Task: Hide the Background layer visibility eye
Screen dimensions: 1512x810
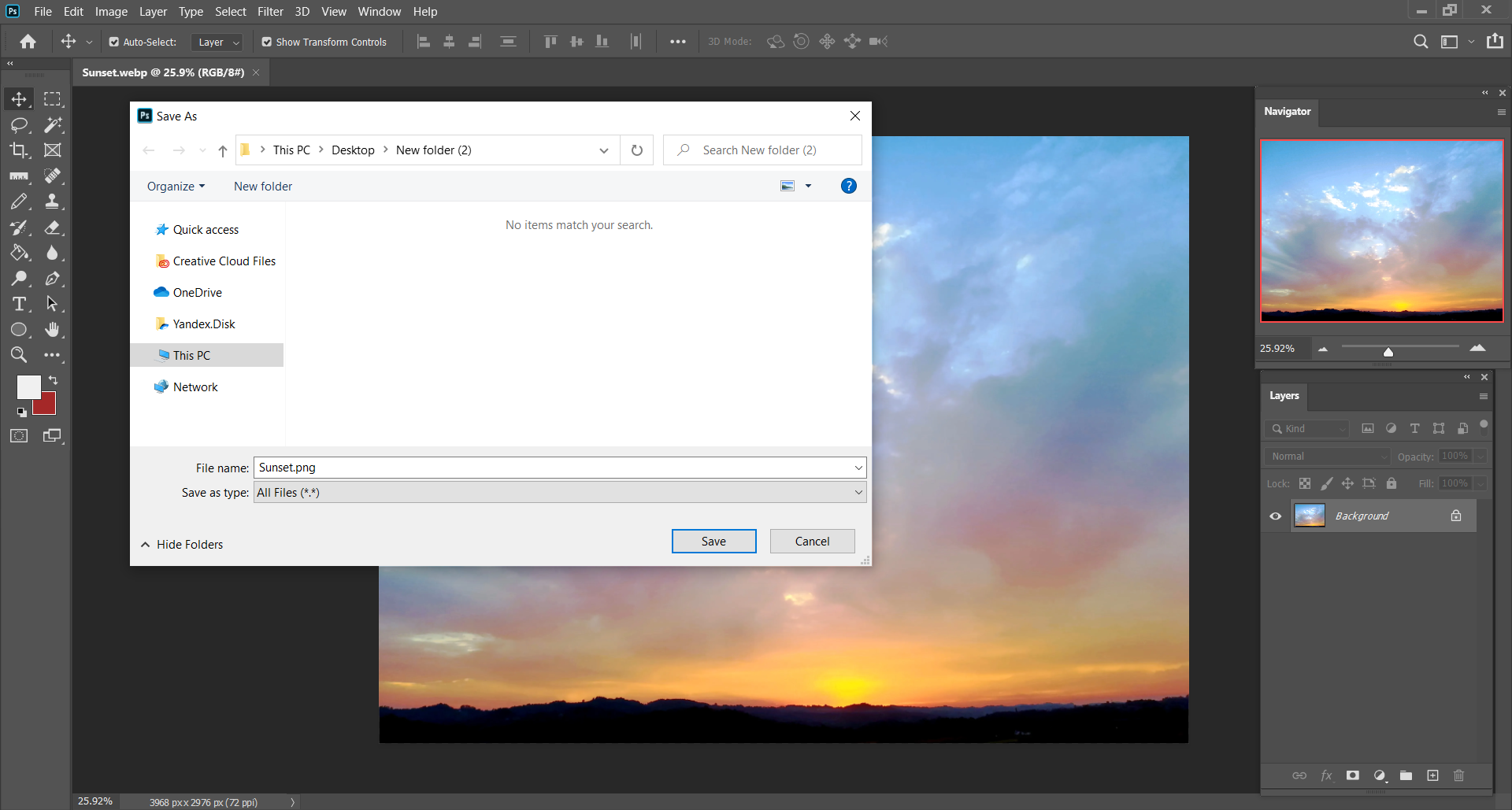Action: click(1276, 516)
